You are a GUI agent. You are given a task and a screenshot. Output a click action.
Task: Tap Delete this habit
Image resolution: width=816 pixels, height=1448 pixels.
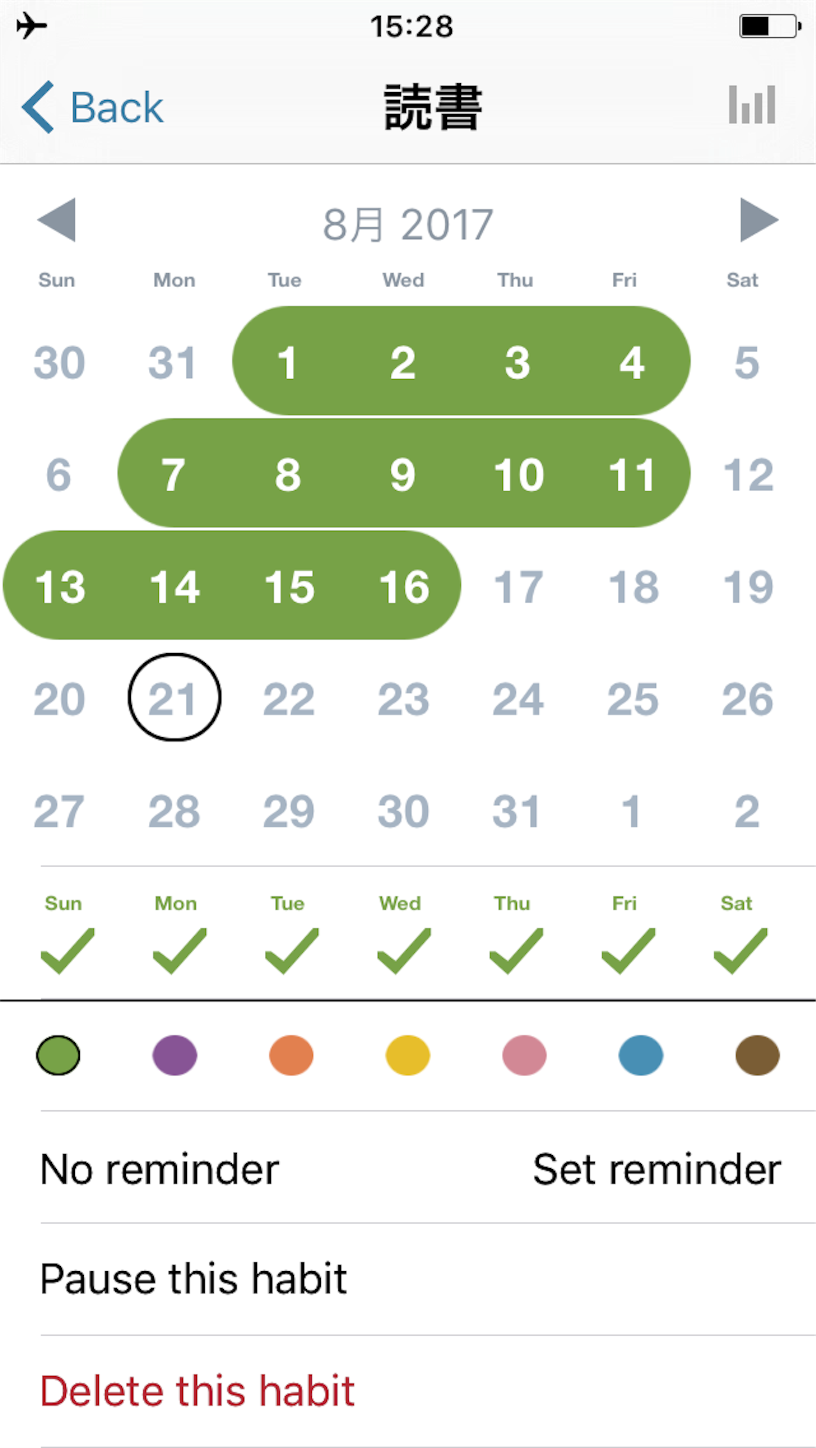point(198,1390)
